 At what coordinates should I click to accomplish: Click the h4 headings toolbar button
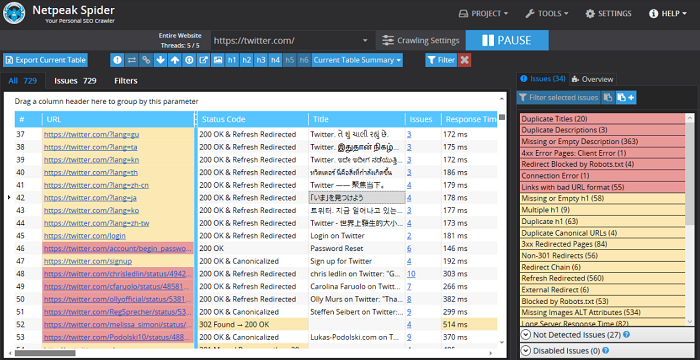275,60
